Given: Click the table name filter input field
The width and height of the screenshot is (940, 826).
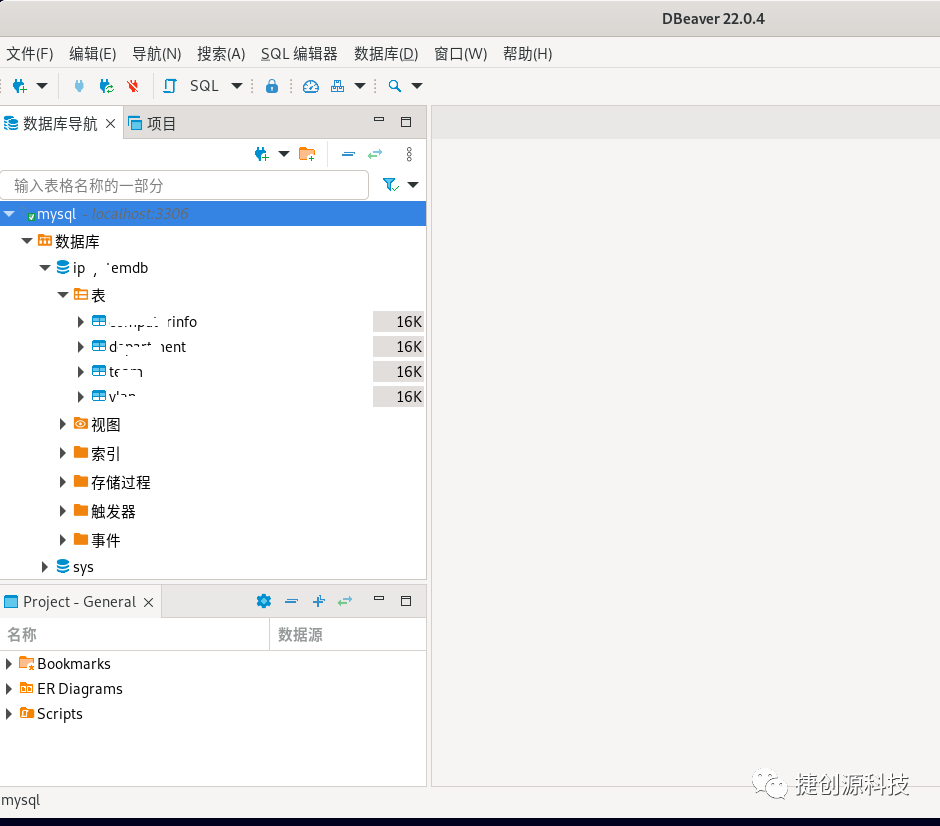Looking at the screenshot, I should click(184, 185).
